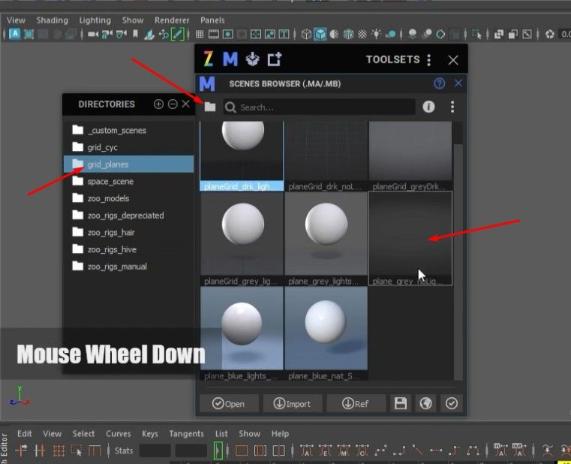Select the dark plane_grey_noLig thumbnail
571x464 pixels.
pyautogui.click(x=410, y=239)
